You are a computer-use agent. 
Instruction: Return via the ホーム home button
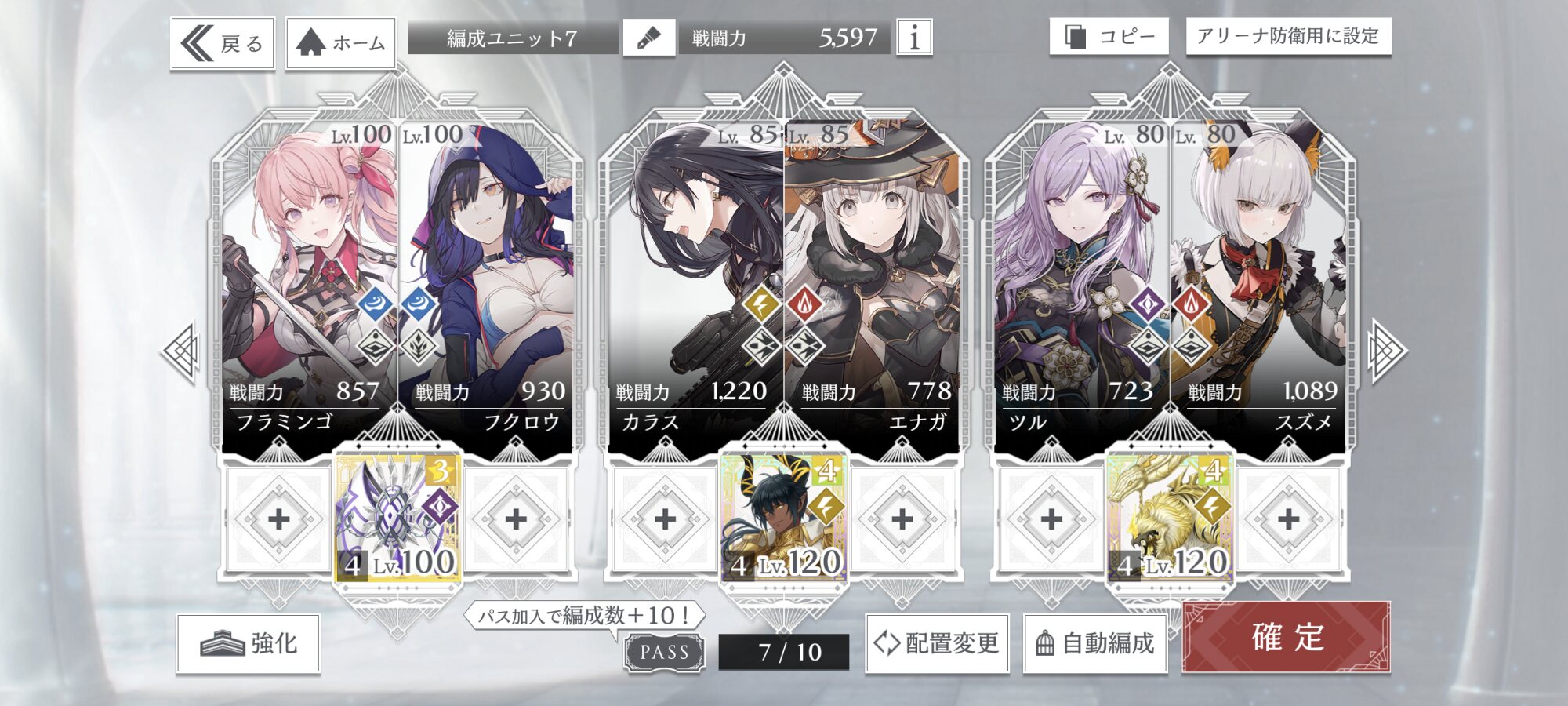click(341, 42)
